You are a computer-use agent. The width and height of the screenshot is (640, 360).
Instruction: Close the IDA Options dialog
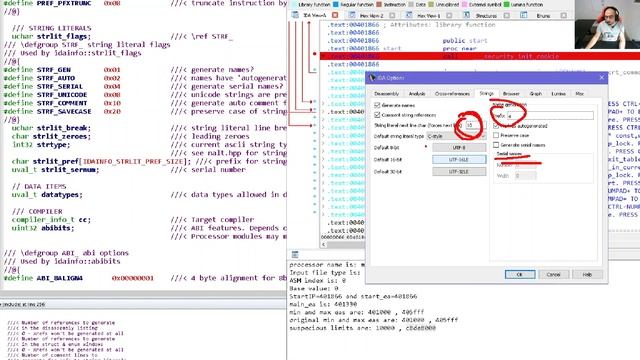click(602, 78)
